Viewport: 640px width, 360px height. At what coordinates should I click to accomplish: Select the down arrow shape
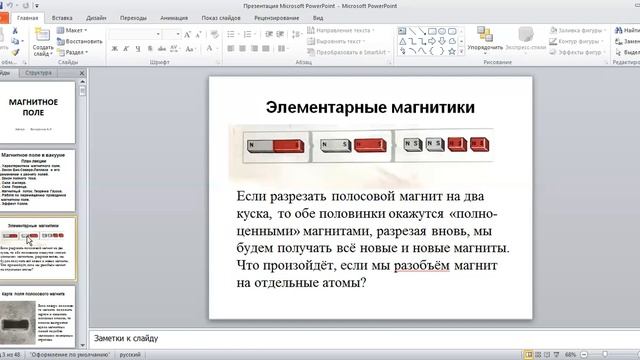coord(442,41)
